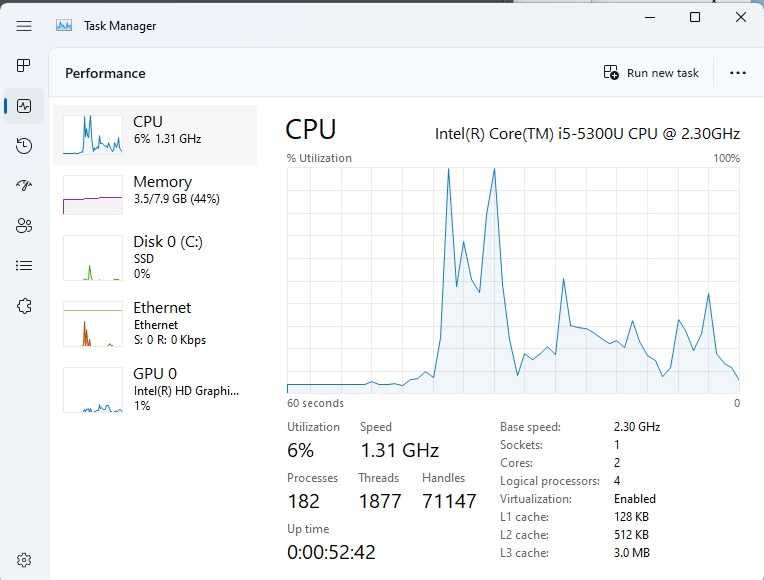764x580 pixels.
Task: Maximize the Task Manager window
Action: pos(695,17)
